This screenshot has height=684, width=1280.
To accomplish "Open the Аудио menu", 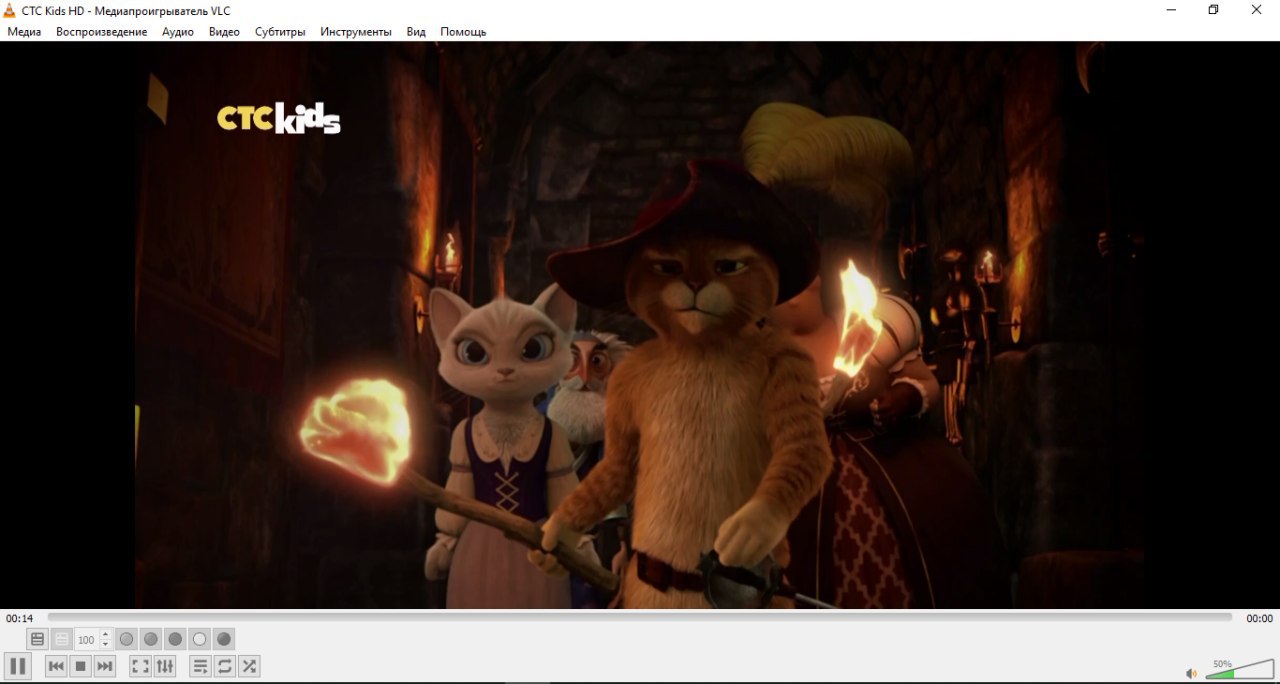I will pyautogui.click(x=178, y=32).
